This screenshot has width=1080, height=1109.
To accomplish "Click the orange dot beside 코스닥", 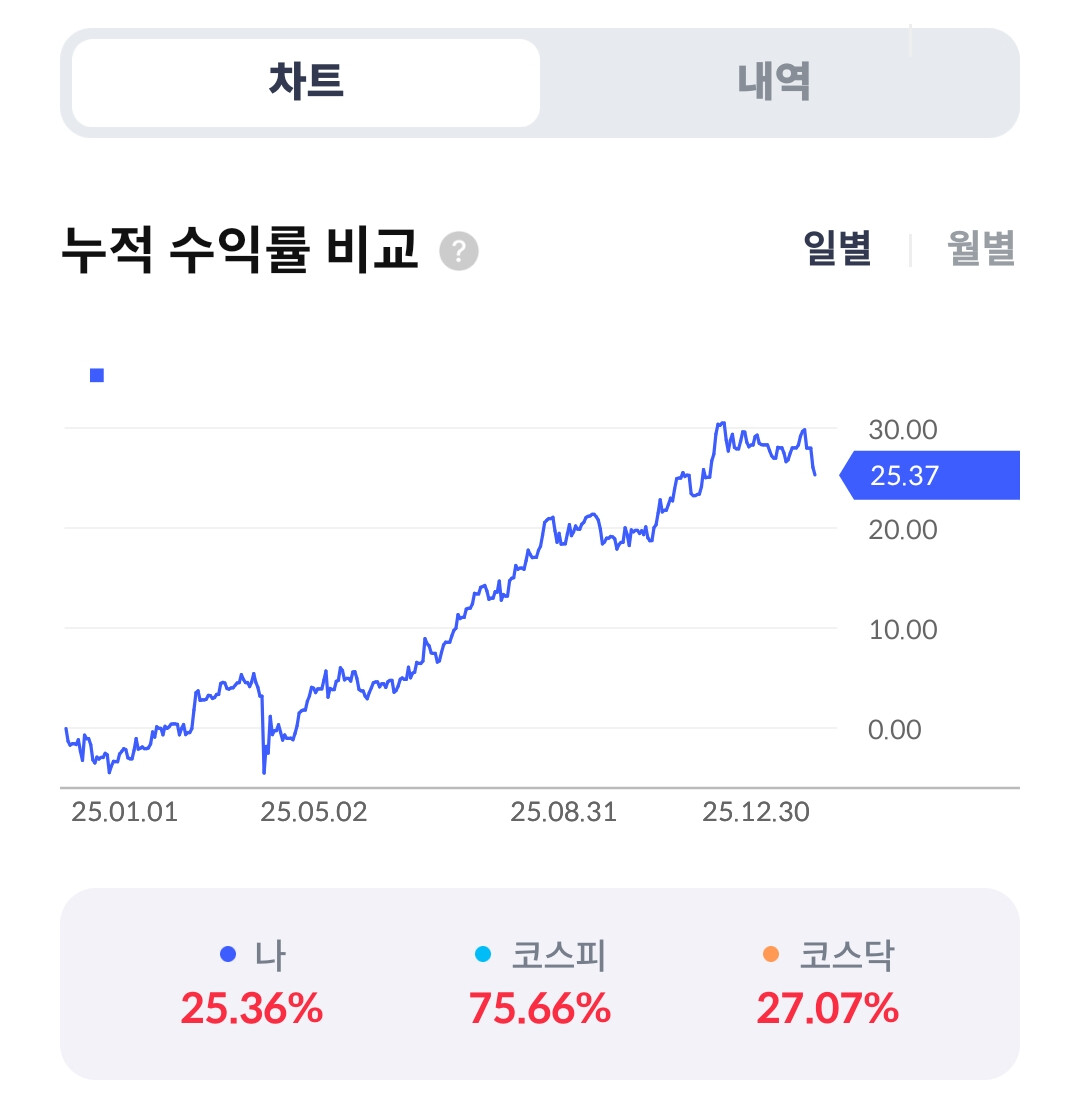I will click(770, 954).
